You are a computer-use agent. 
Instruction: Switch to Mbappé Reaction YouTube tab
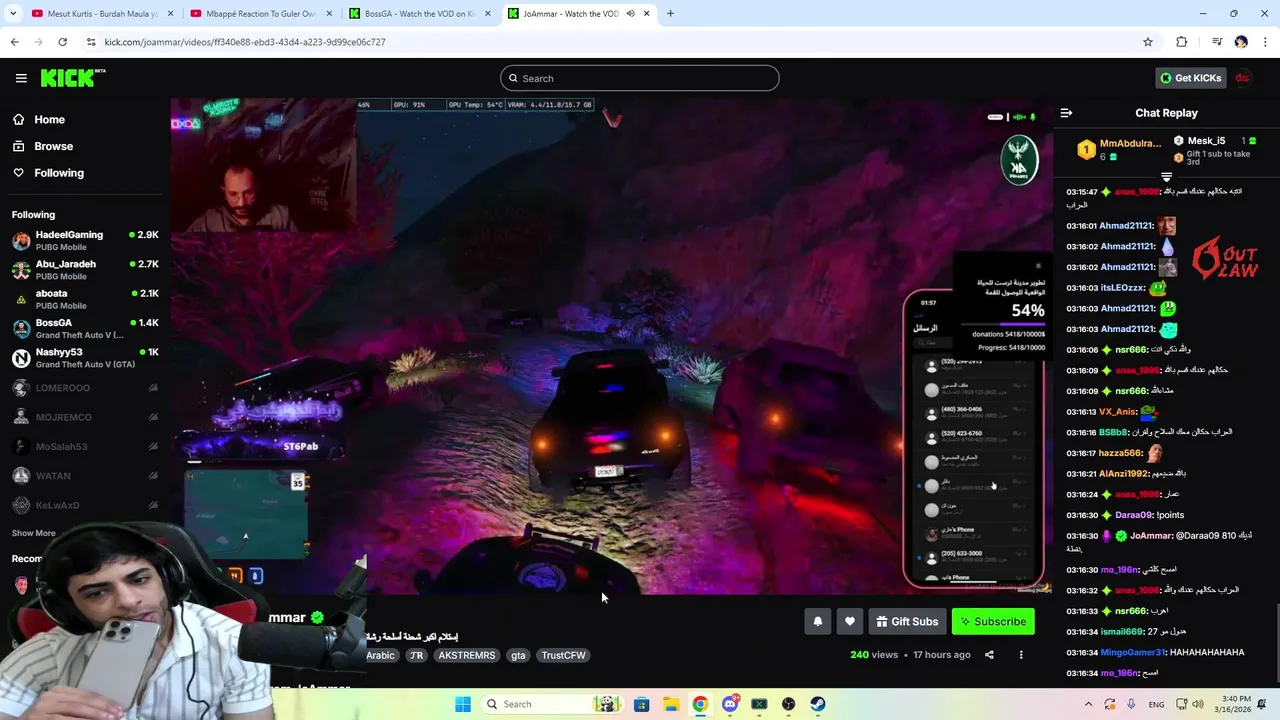[260, 14]
